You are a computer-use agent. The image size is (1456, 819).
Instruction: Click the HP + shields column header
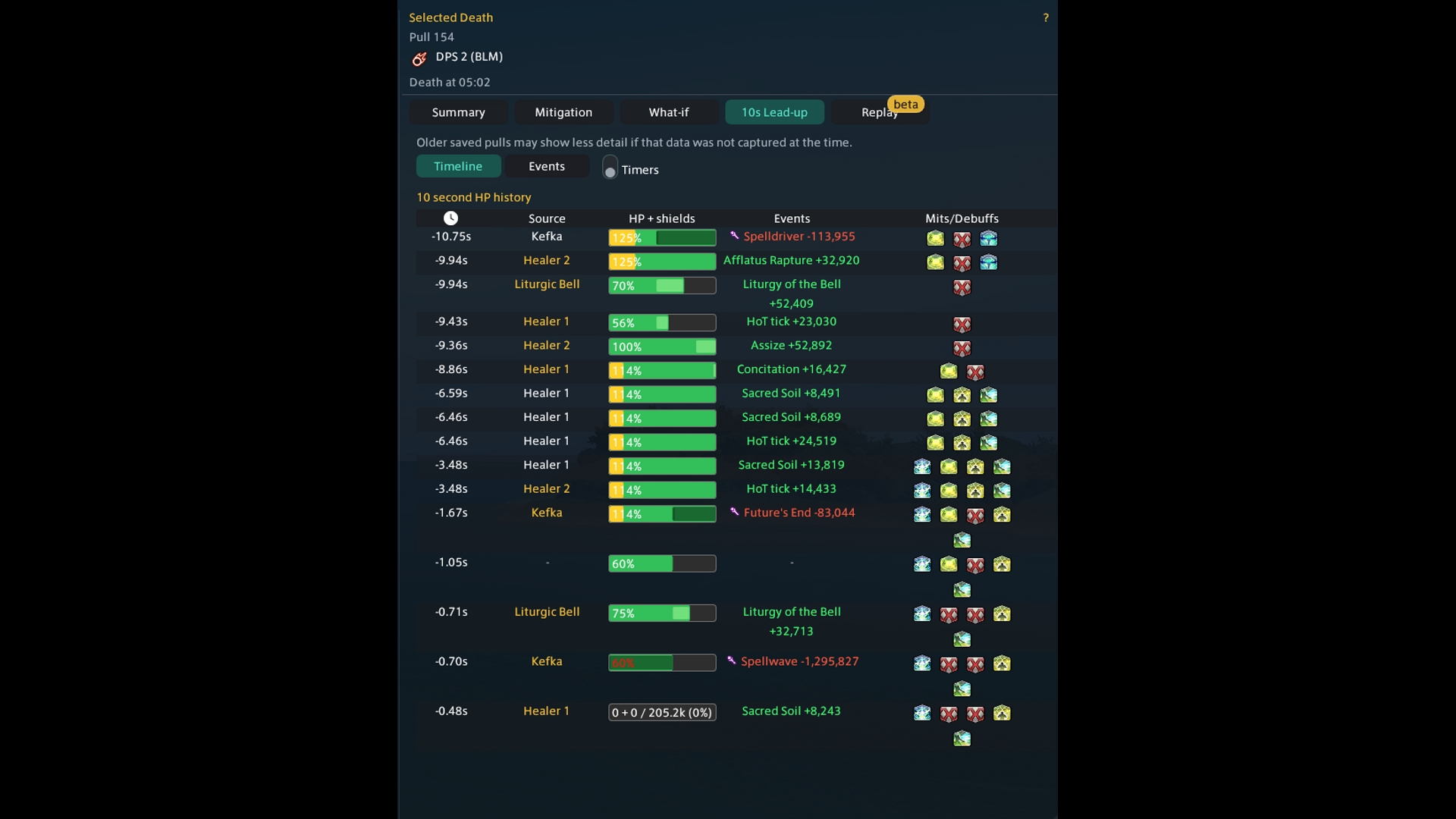662,218
